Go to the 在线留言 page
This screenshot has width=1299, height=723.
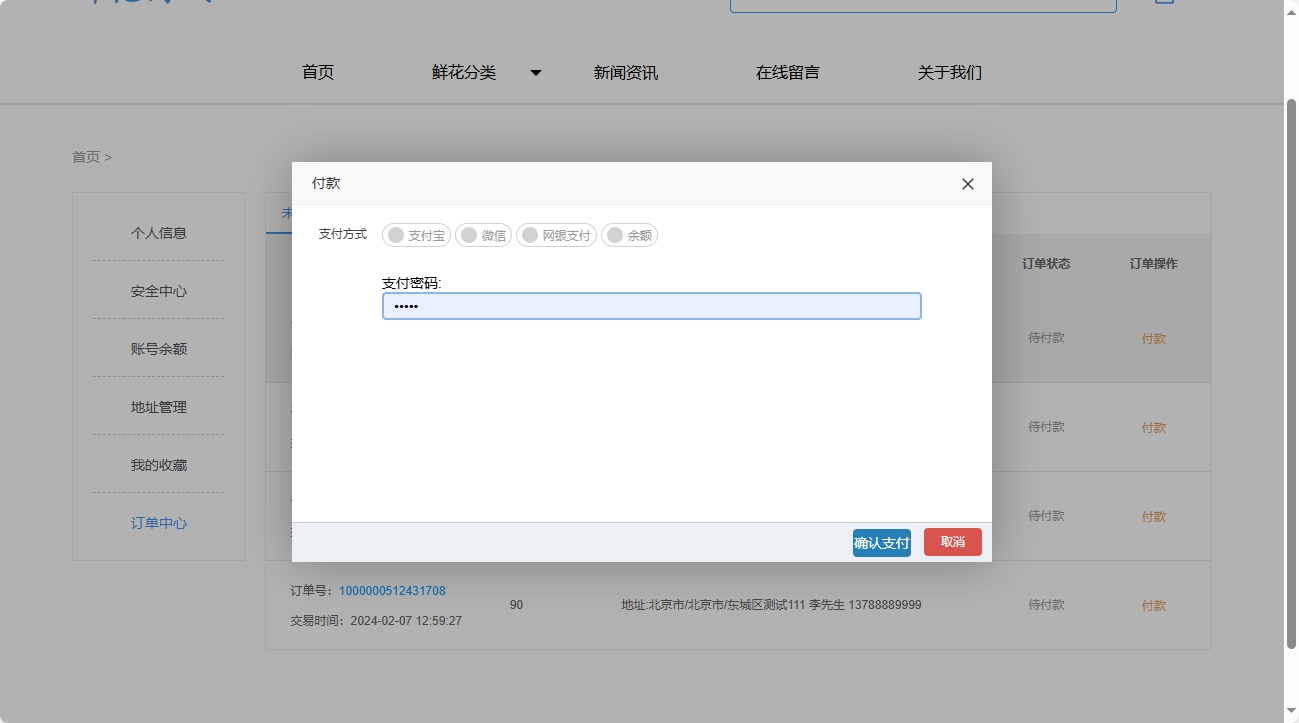(x=786, y=72)
